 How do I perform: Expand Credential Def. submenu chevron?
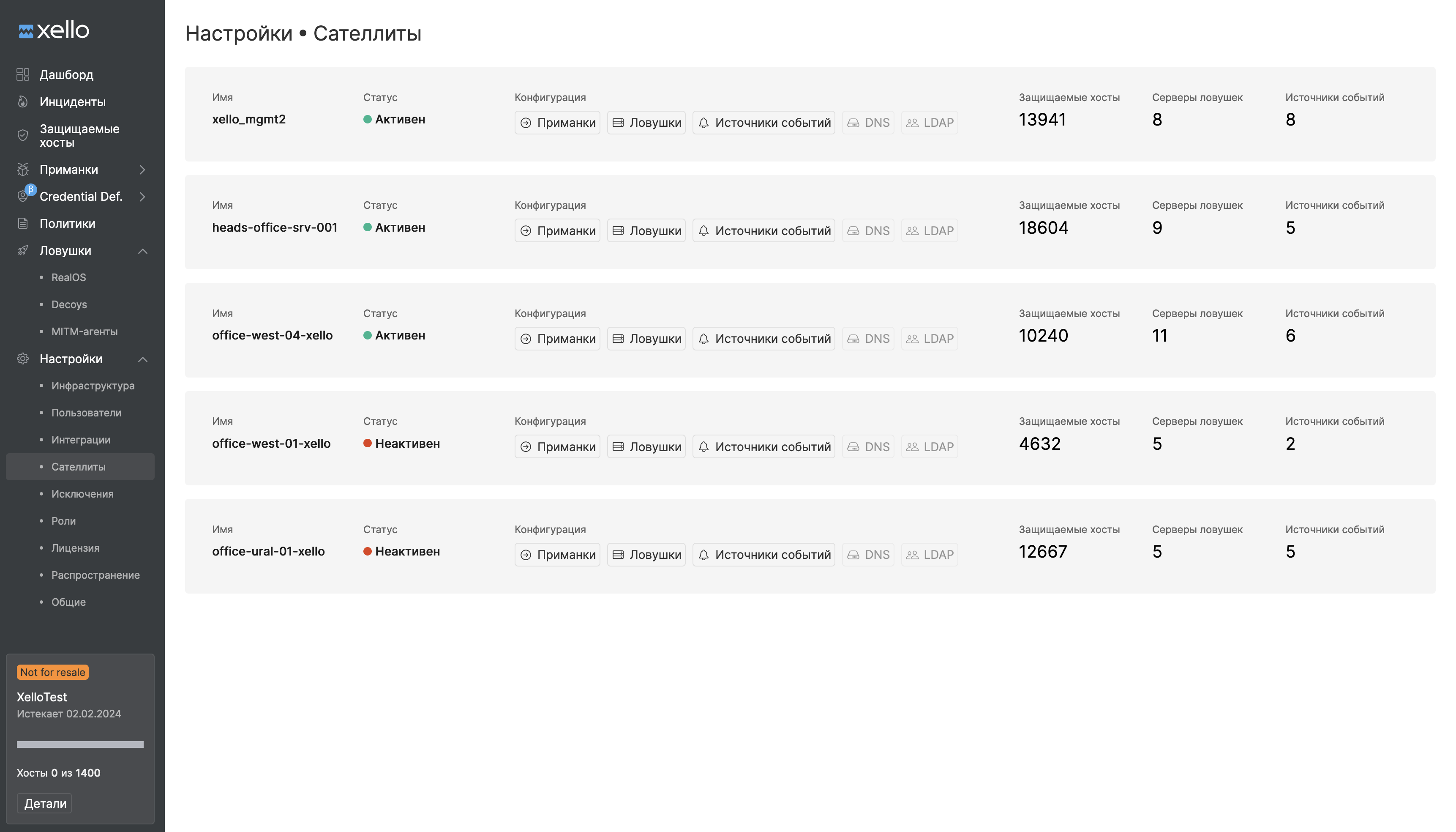pos(143,196)
